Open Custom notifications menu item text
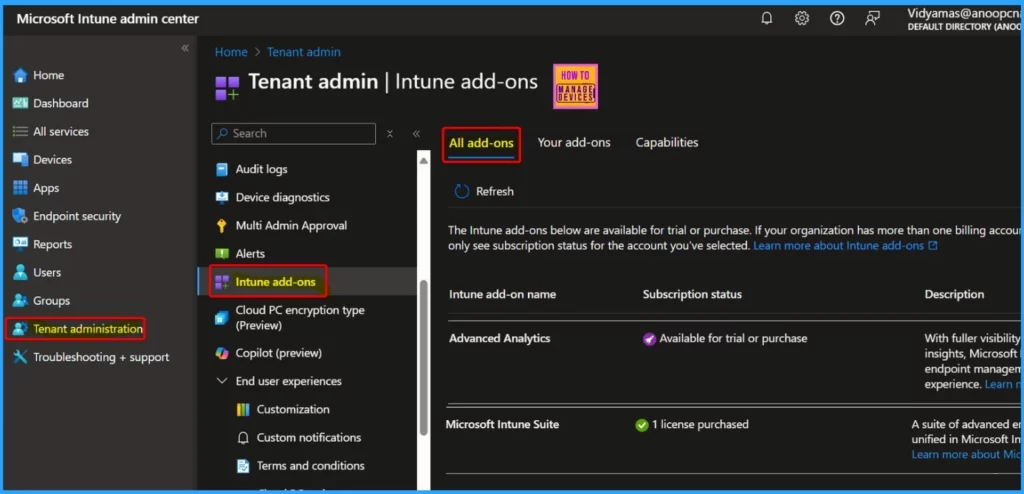 click(x=309, y=438)
